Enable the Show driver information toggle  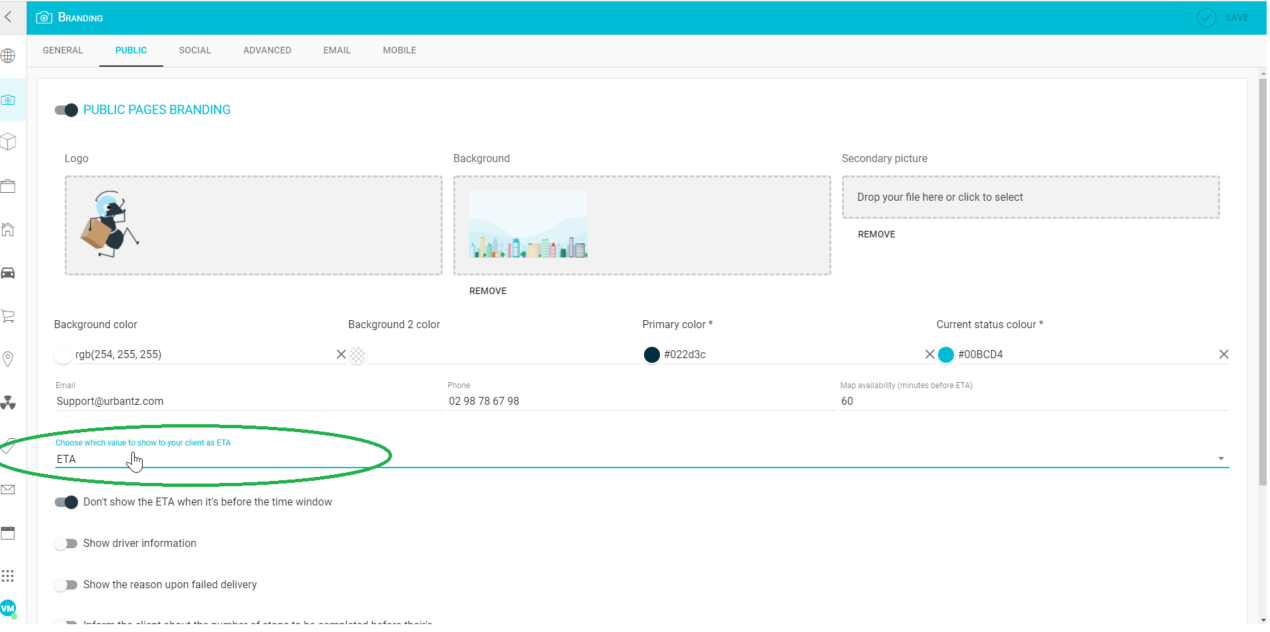coord(66,543)
